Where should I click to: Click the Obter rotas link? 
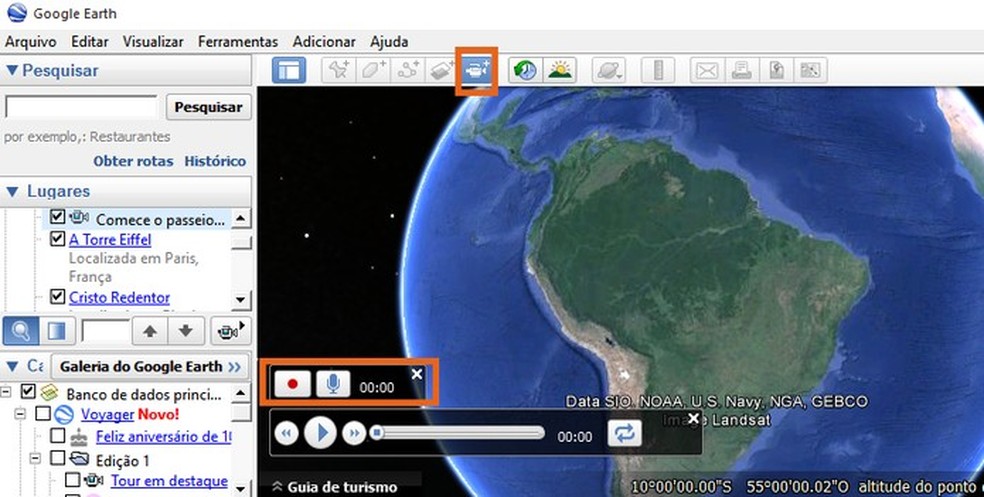[x=133, y=161]
